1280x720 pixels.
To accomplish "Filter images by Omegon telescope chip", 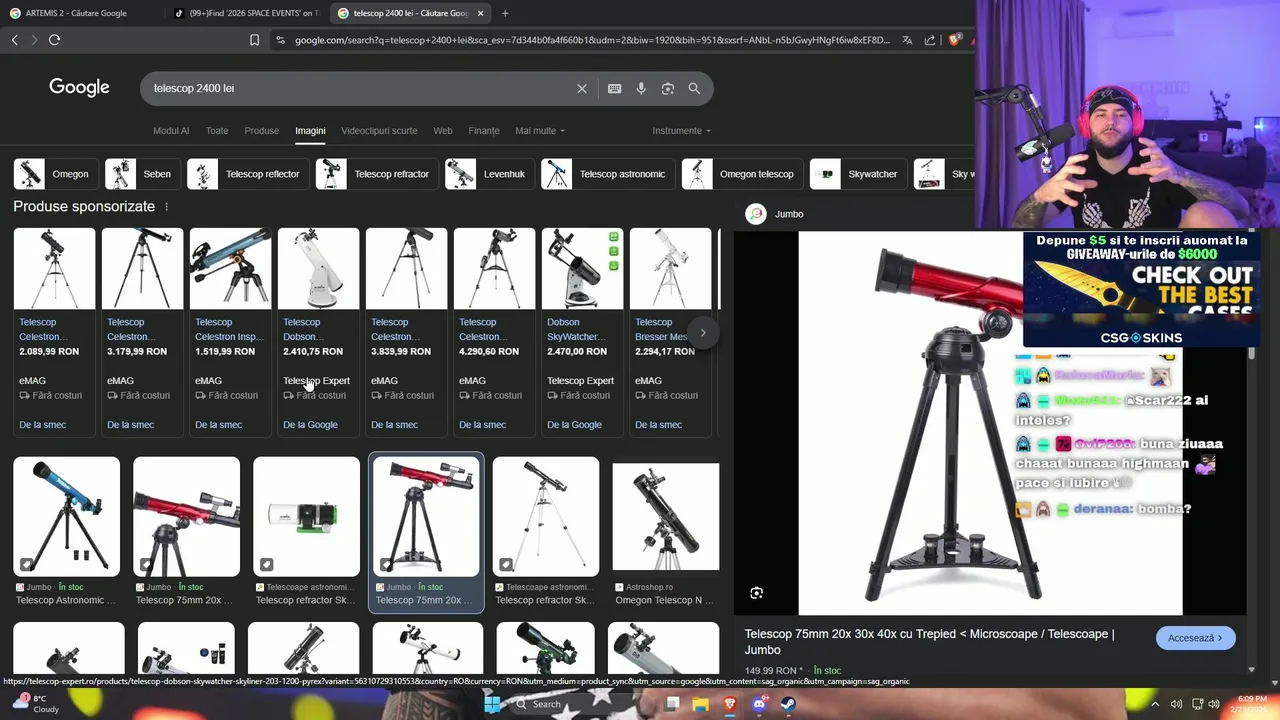I will pos(741,174).
